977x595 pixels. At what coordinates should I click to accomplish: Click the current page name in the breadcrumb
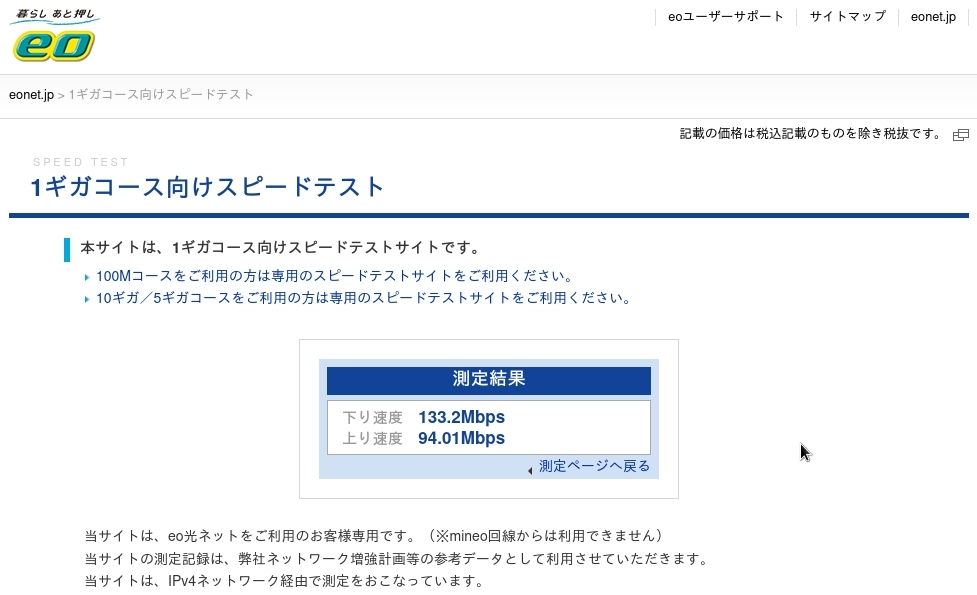click(x=161, y=95)
